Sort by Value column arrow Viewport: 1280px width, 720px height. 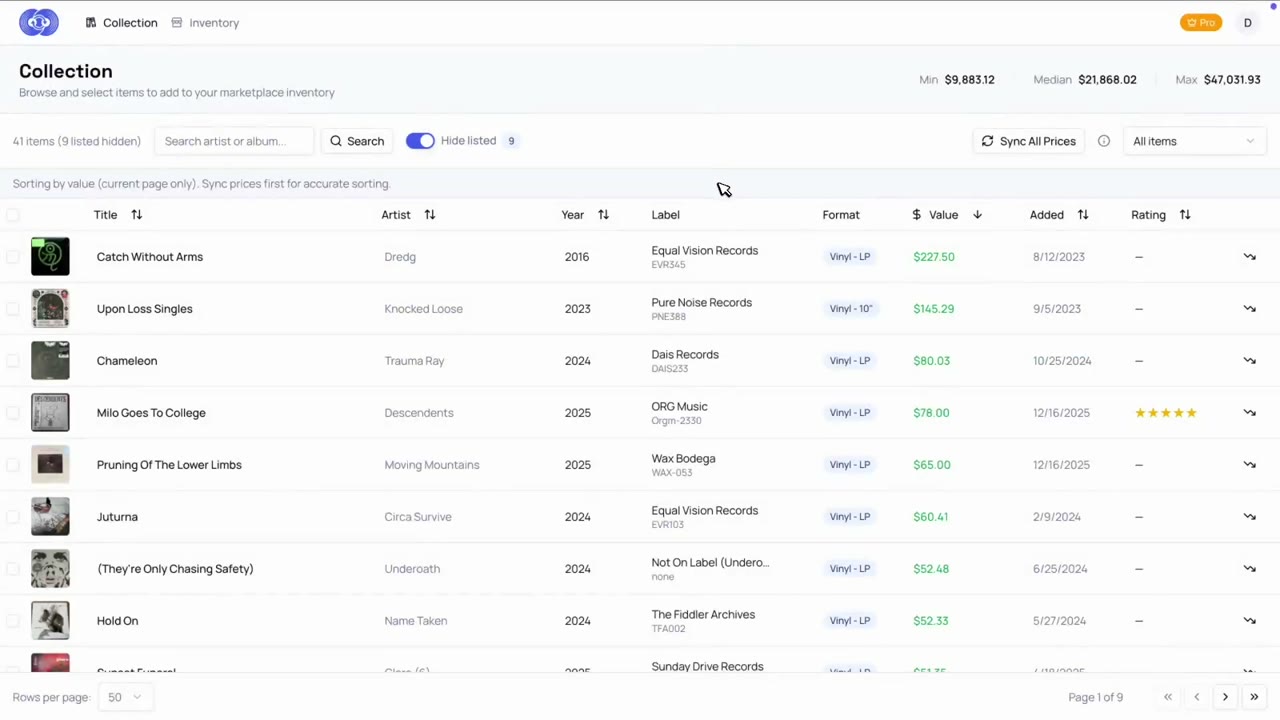tap(977, 215)
